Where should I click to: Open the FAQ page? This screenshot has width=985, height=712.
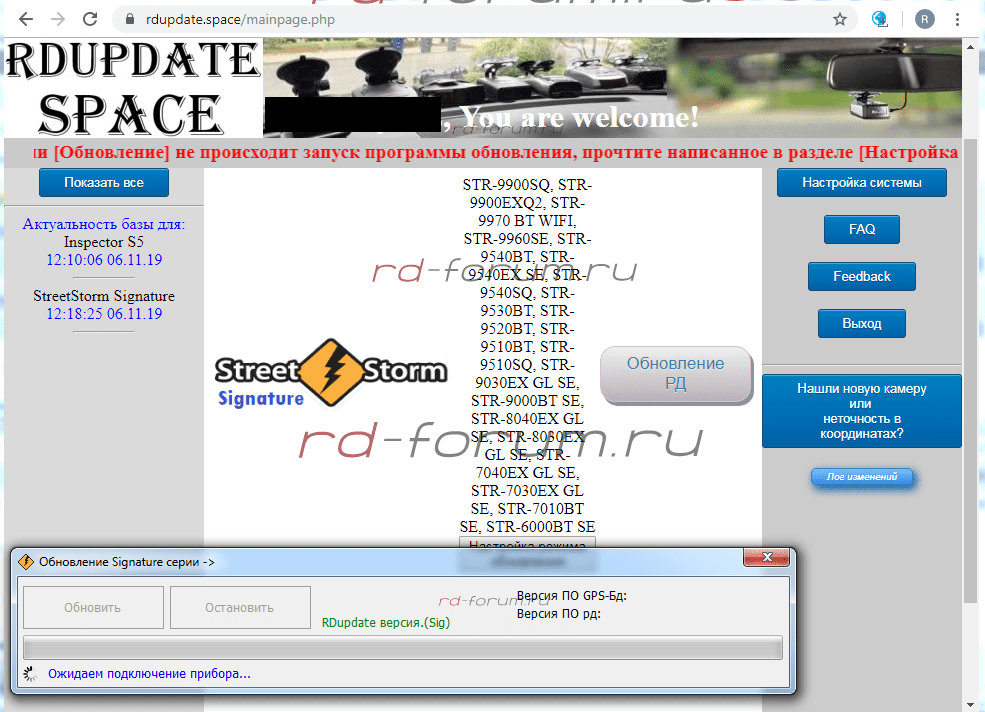click(861, 229)
